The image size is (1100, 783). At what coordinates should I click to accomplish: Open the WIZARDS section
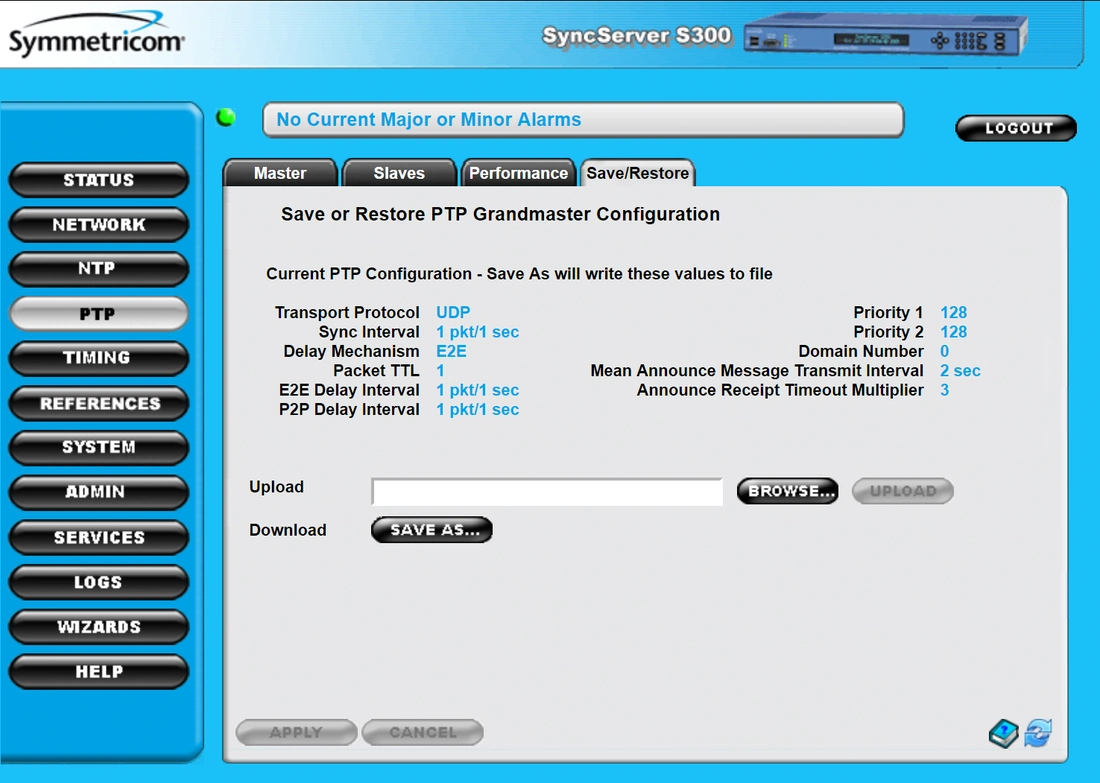click(x=98, y=627)
